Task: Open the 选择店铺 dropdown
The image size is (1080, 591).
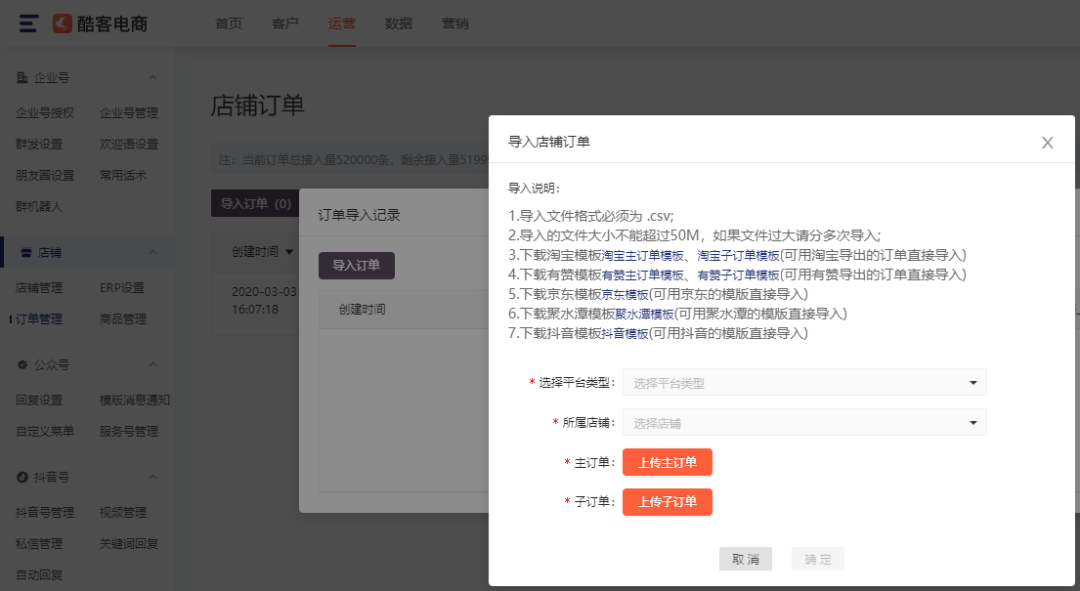Action: (x=804, y=422)
